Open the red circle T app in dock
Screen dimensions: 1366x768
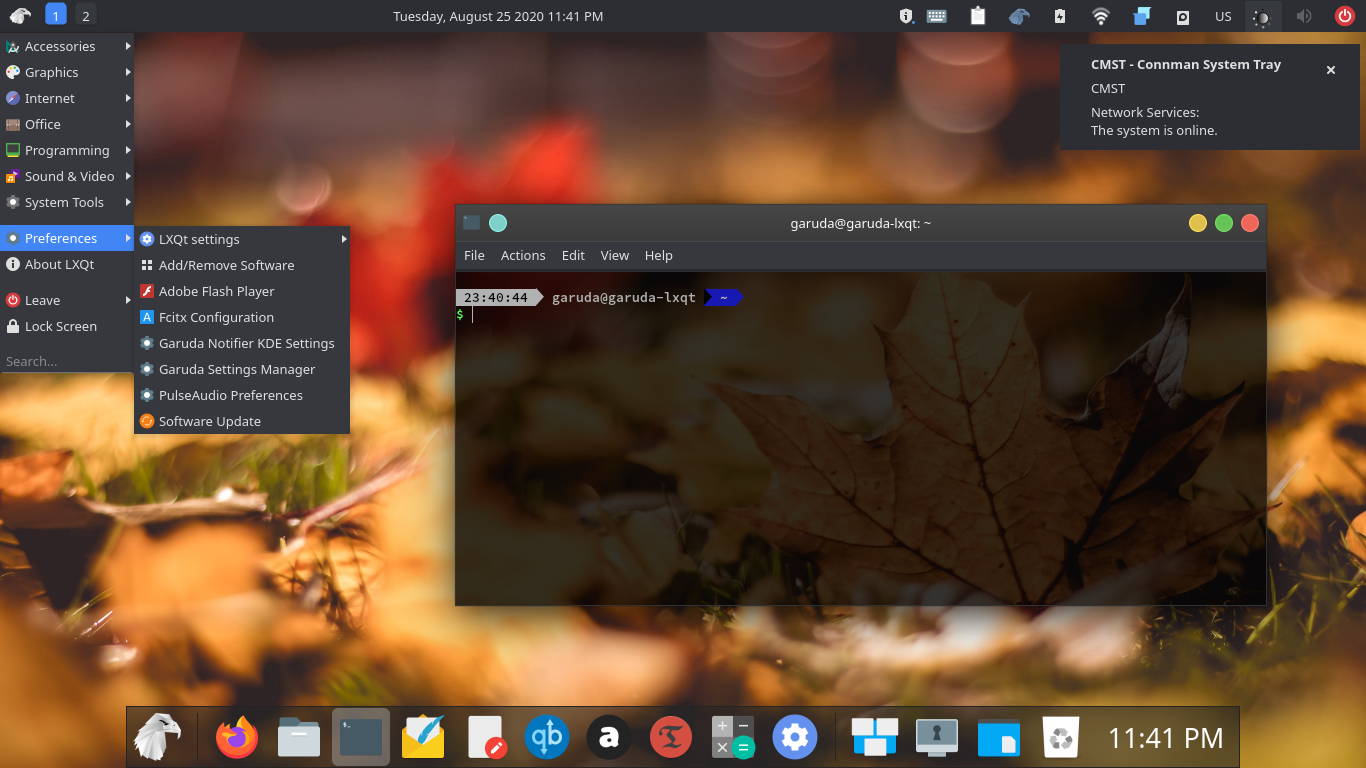pos(671,738)
